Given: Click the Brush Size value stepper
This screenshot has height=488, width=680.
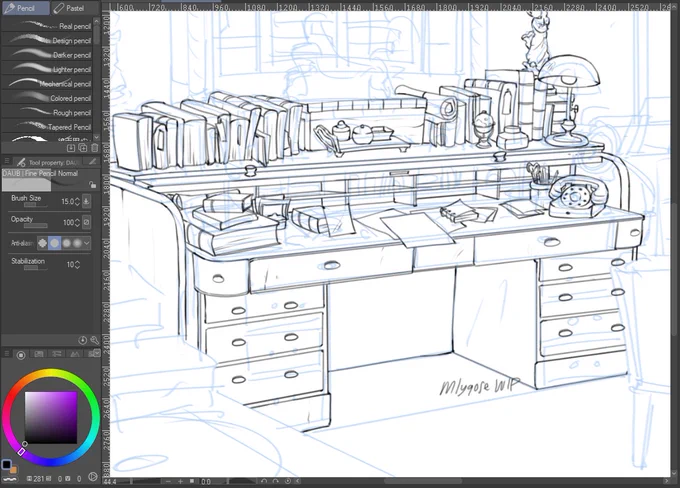Looking at the screenshot, I should 77,202.
